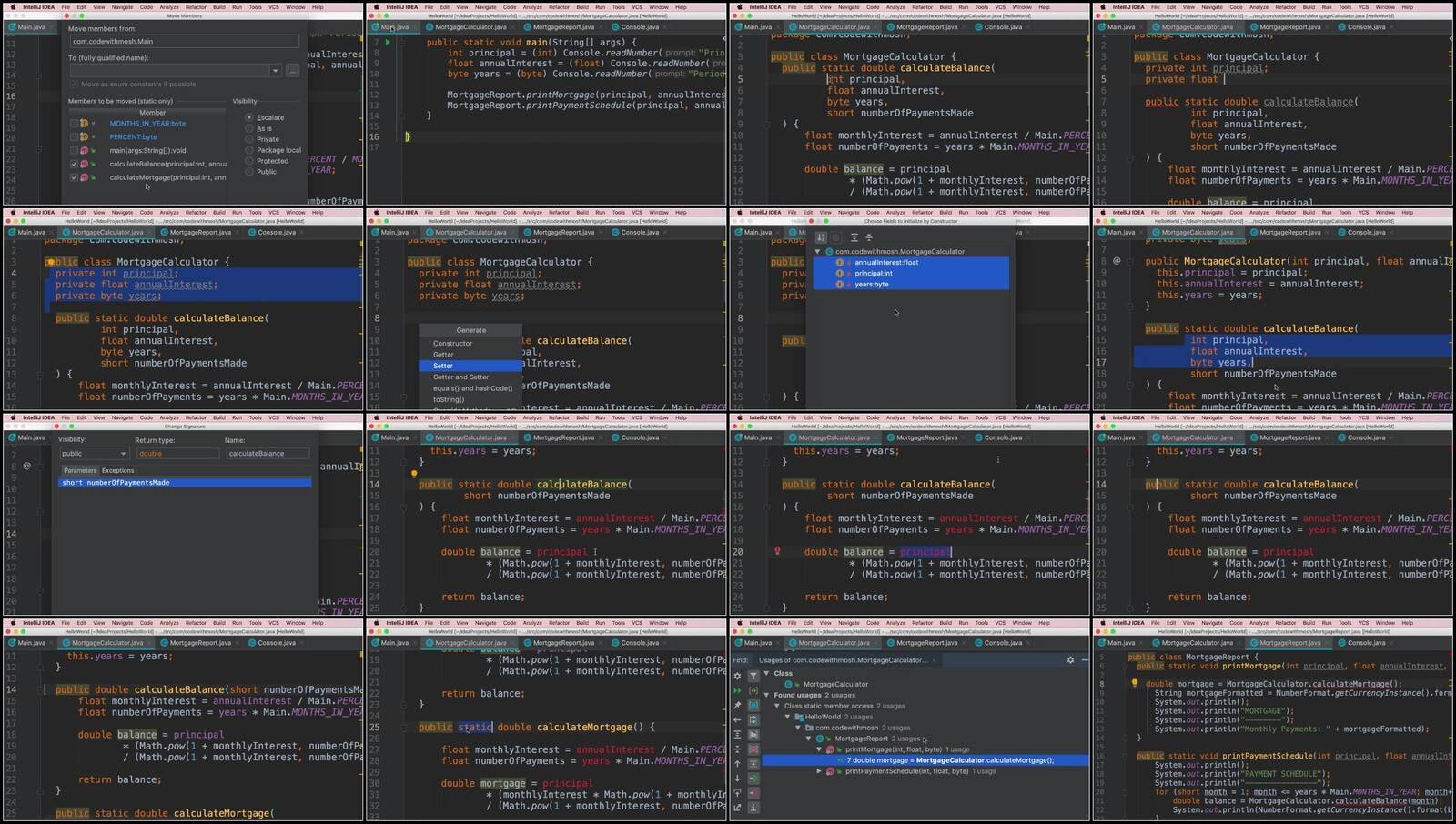Switch to Exceptions tab in Change Signature

click(x=117, y=470)
